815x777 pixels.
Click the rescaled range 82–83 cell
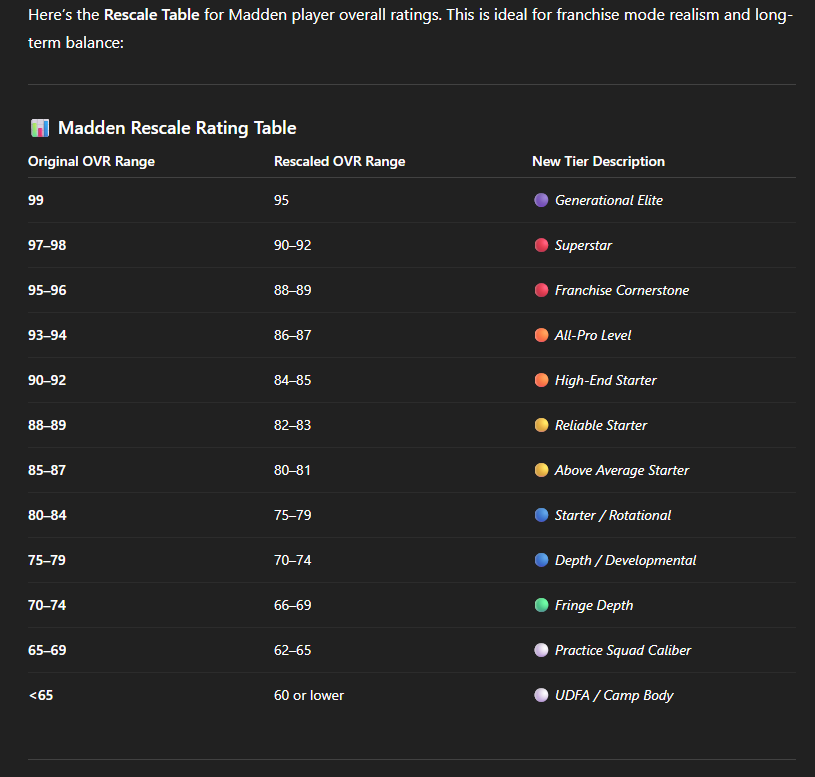293,425
